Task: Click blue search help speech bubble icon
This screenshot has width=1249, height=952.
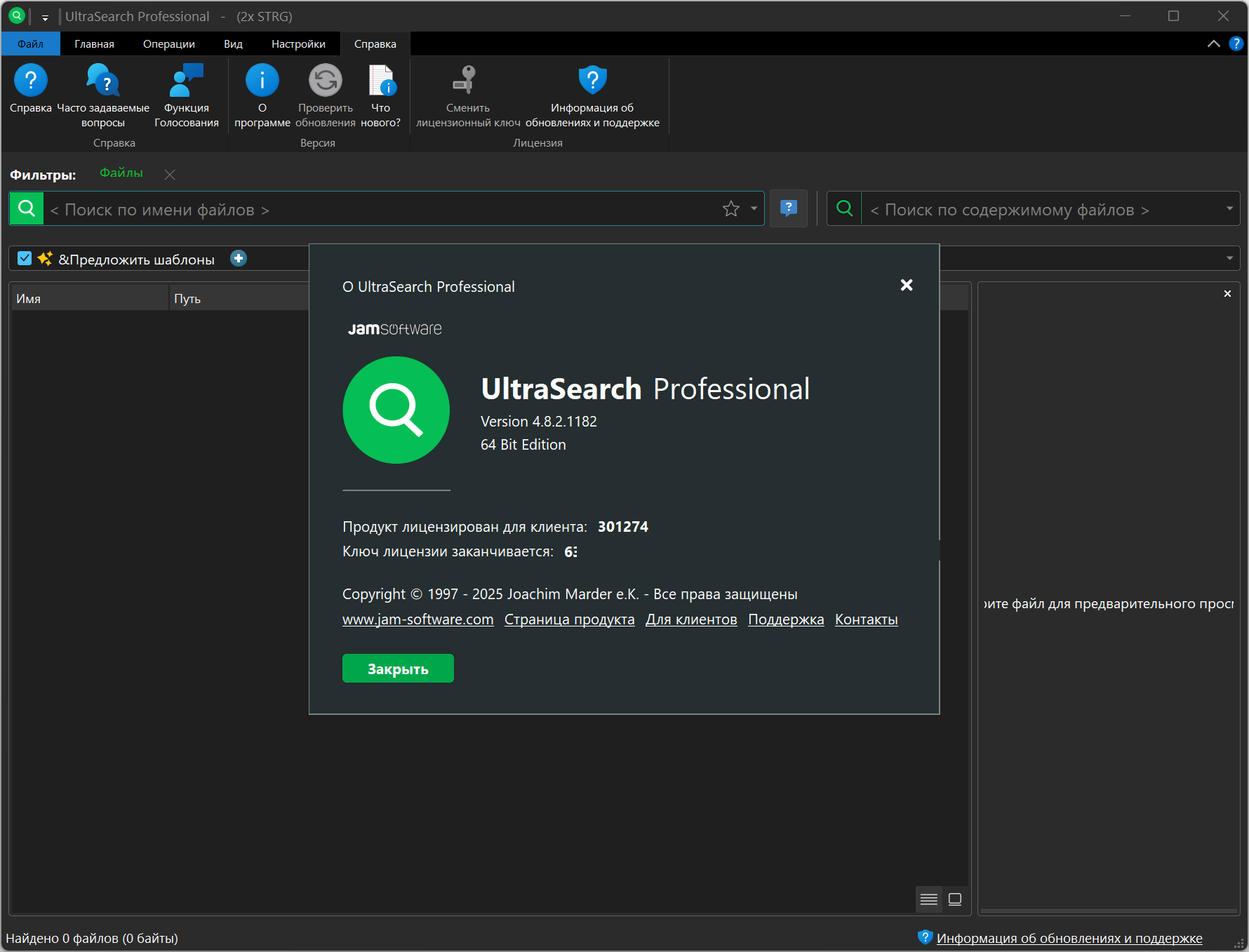Action: [789, 208]
